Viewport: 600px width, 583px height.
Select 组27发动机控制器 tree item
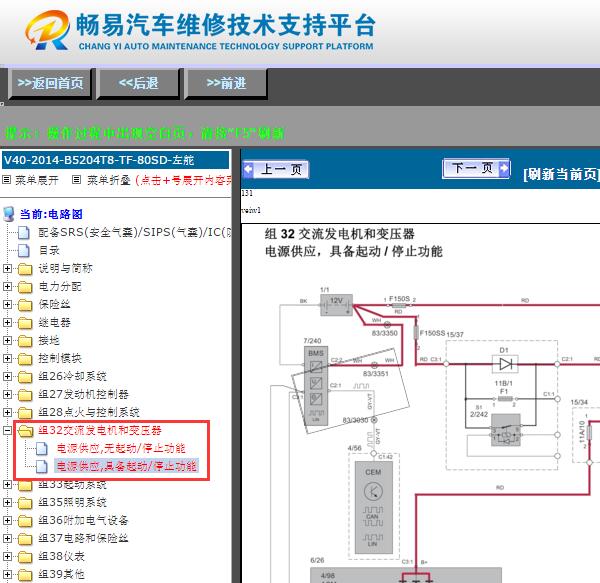click(x=83, y=394)
